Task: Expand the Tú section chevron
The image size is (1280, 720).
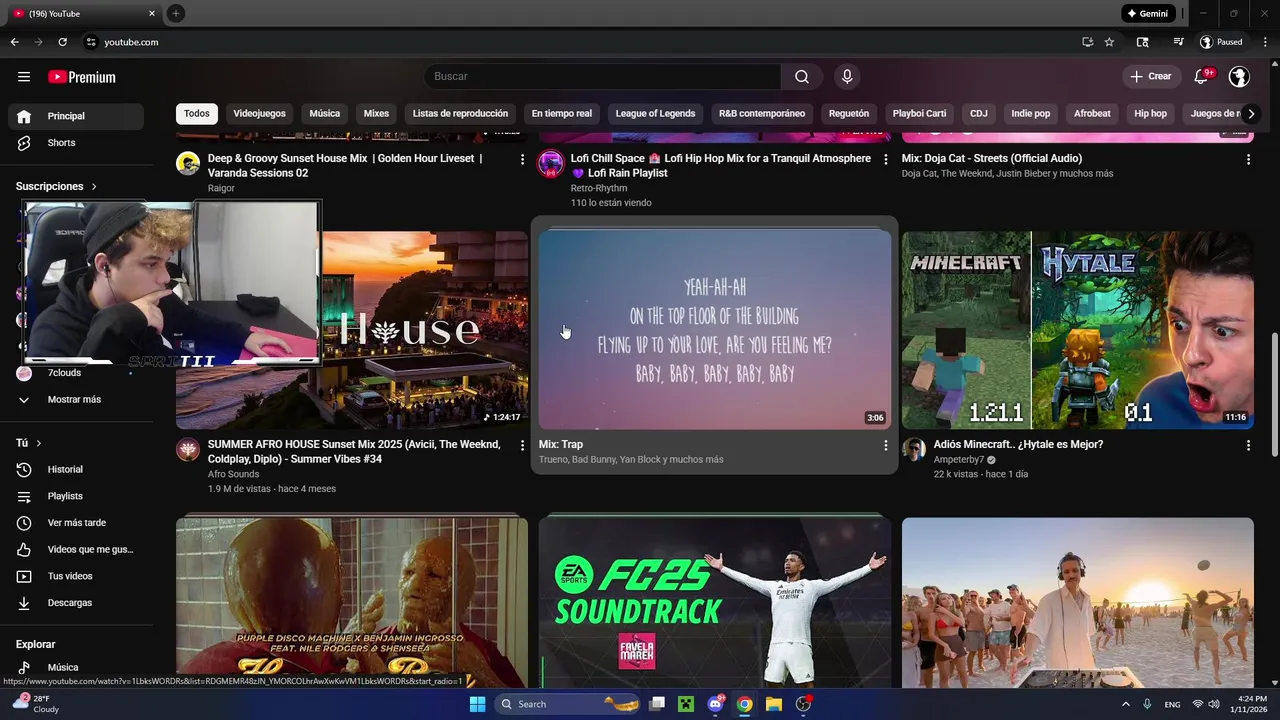Action: click(39, 443)
